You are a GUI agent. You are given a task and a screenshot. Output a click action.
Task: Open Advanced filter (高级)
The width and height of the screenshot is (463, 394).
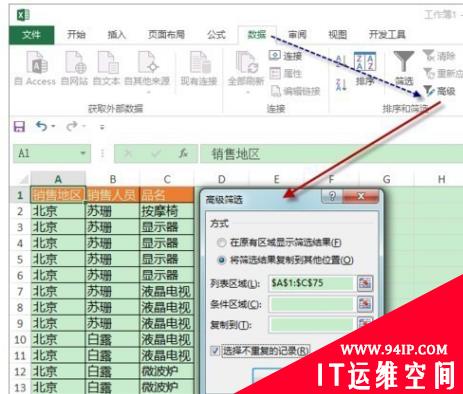(439, 91)
